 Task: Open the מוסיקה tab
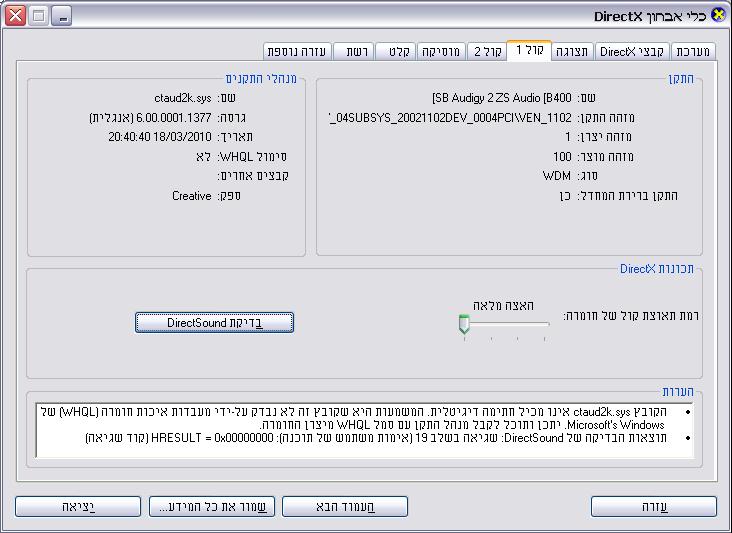pos(441,52)
